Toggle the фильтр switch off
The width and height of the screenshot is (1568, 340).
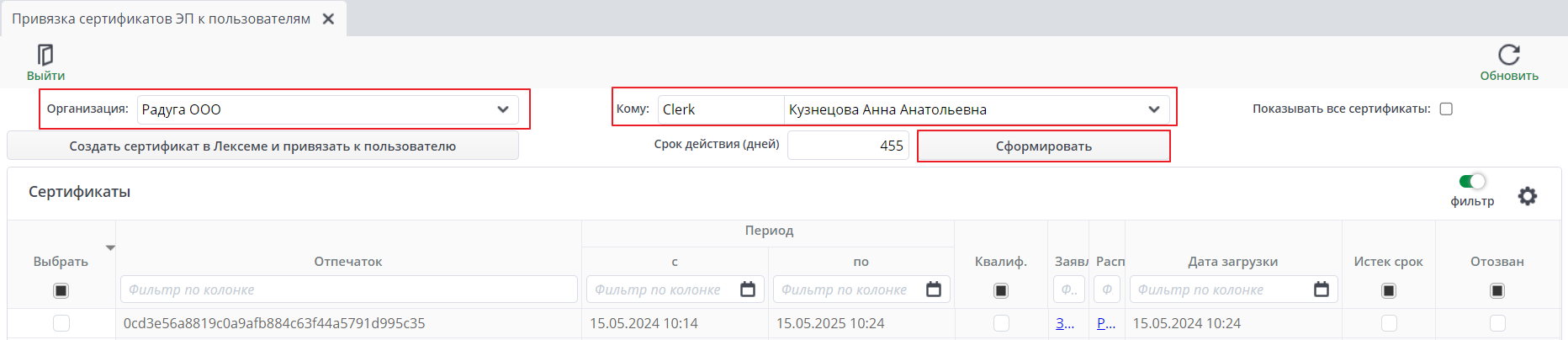click(x=1472, y=181)
